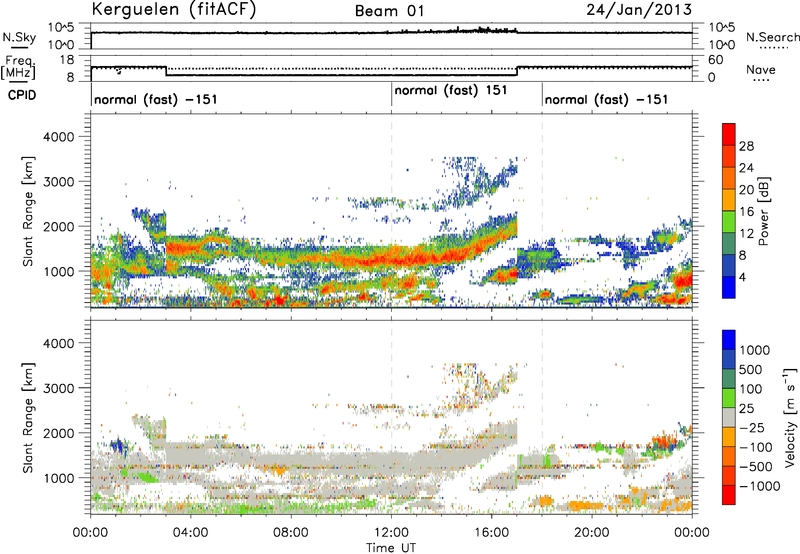Click the '08:00' time axis tick
The height and width of the screenshot is (554, 800).
(291, 533)
